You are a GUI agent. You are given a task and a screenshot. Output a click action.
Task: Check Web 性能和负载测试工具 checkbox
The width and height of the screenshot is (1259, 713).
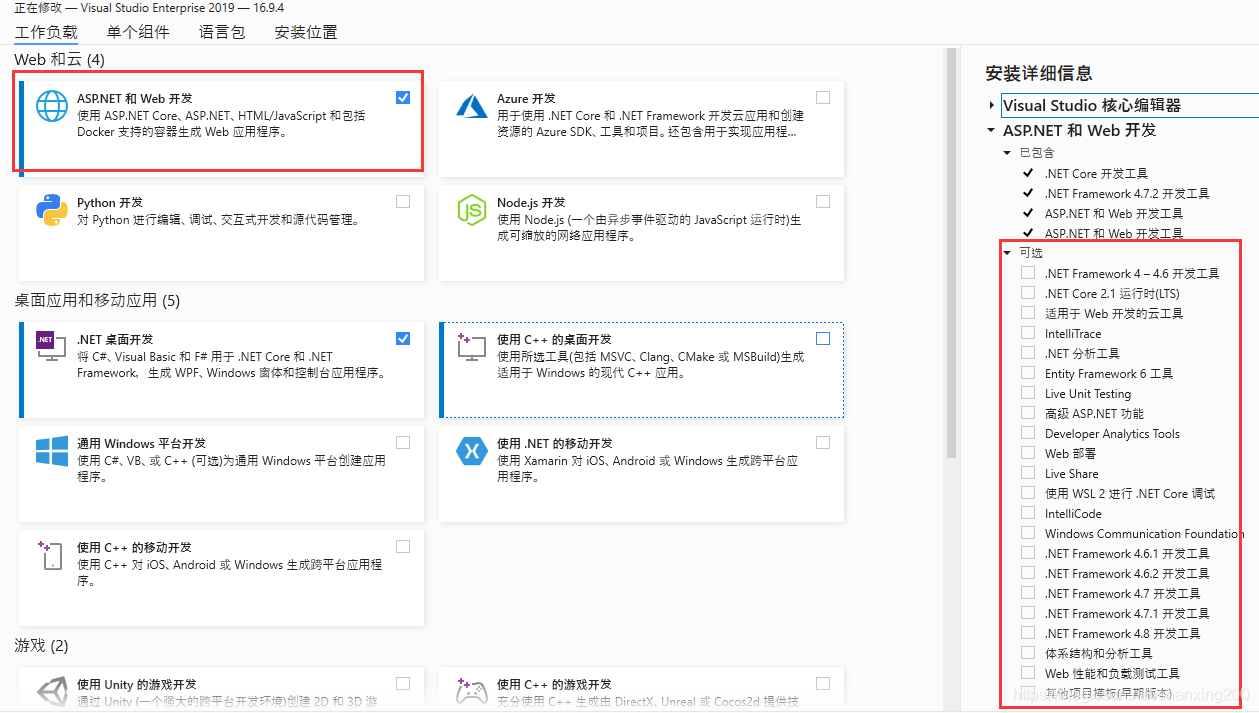(x=1028, y=673)
